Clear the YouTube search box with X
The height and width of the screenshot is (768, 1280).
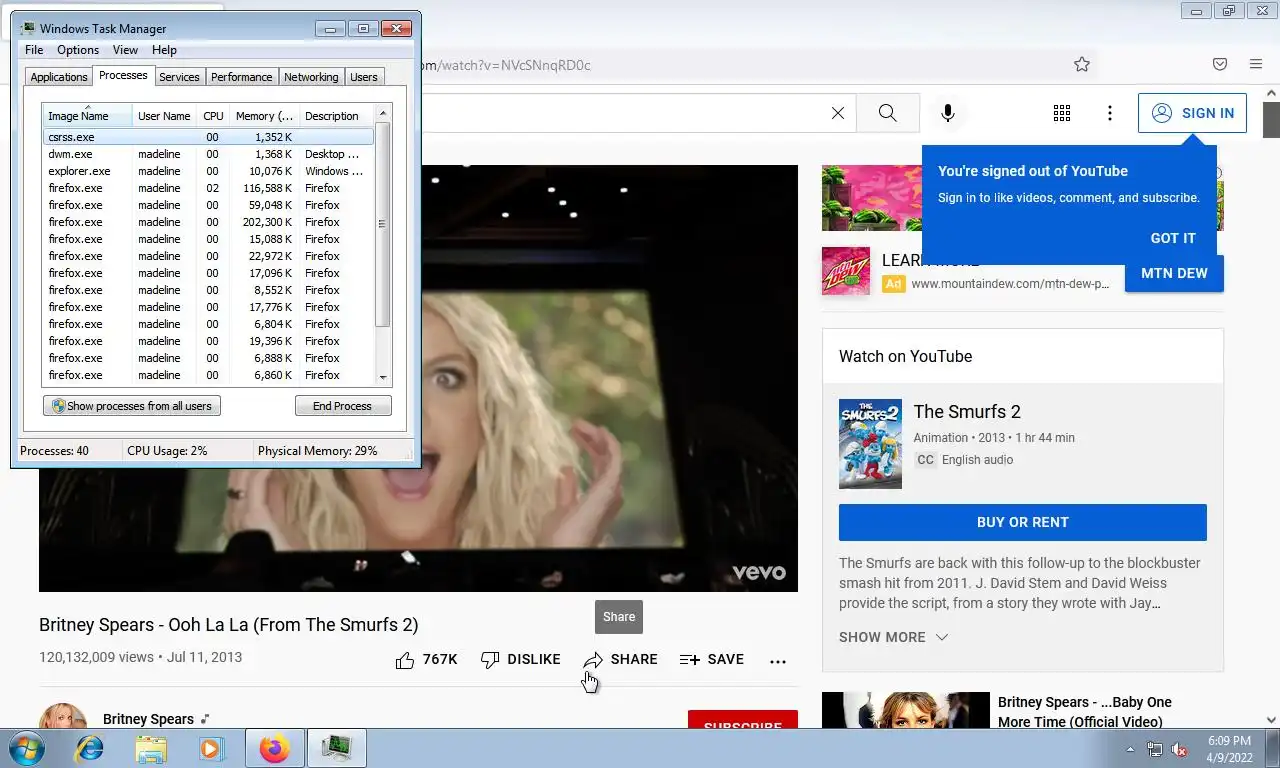pos(838,113)
